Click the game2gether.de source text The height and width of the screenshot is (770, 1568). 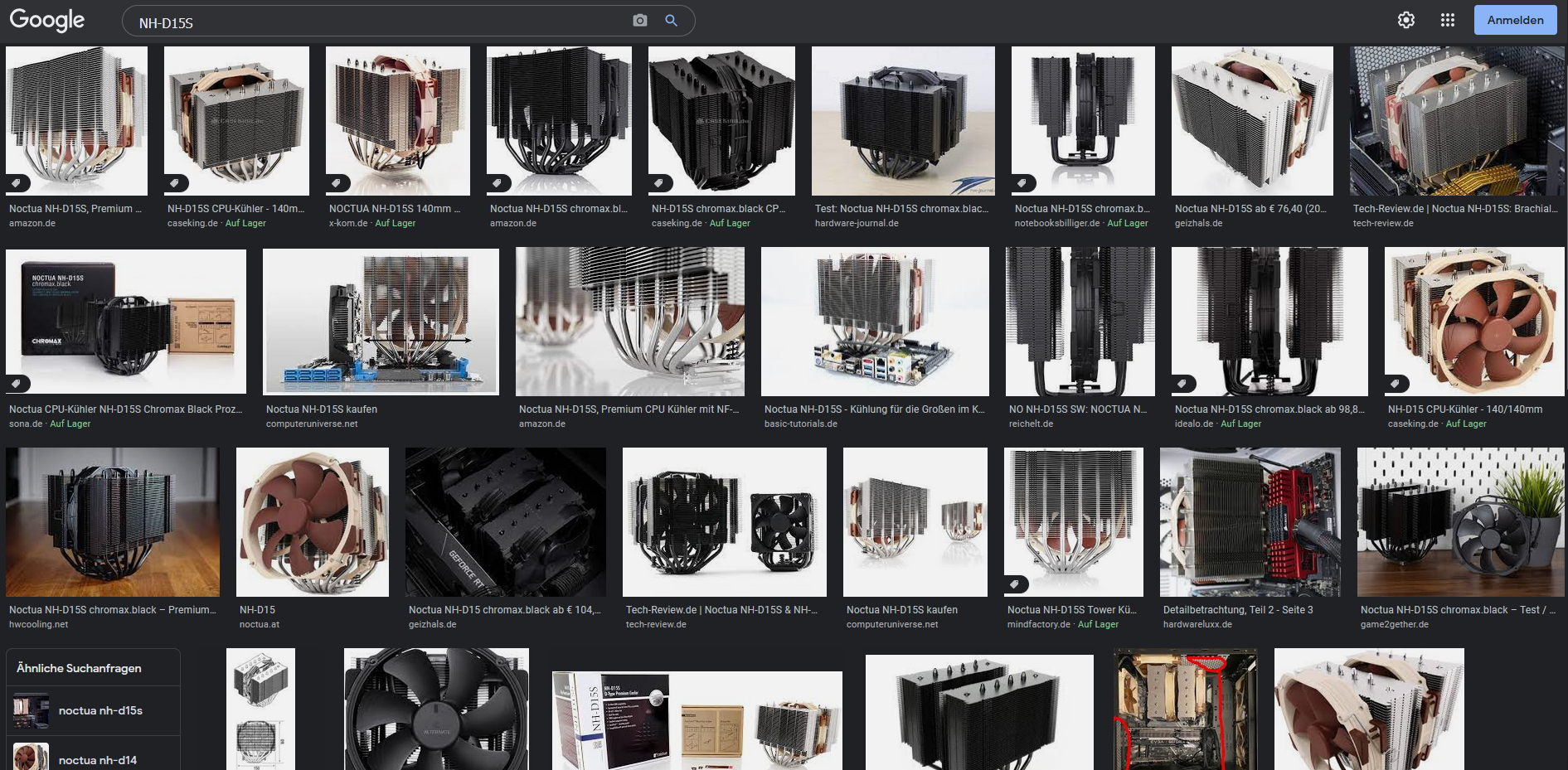[x=1395, y=625]
